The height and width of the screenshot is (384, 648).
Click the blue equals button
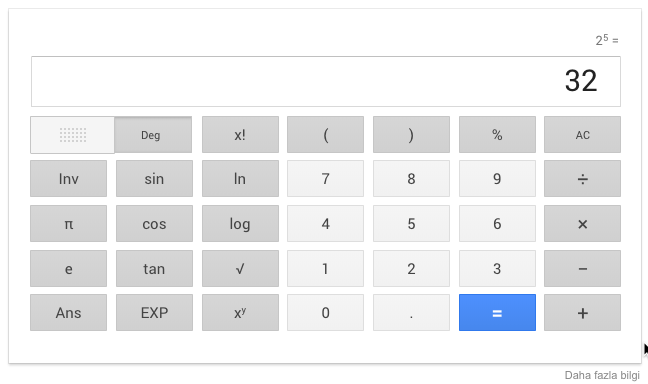[x=497, y=312]
